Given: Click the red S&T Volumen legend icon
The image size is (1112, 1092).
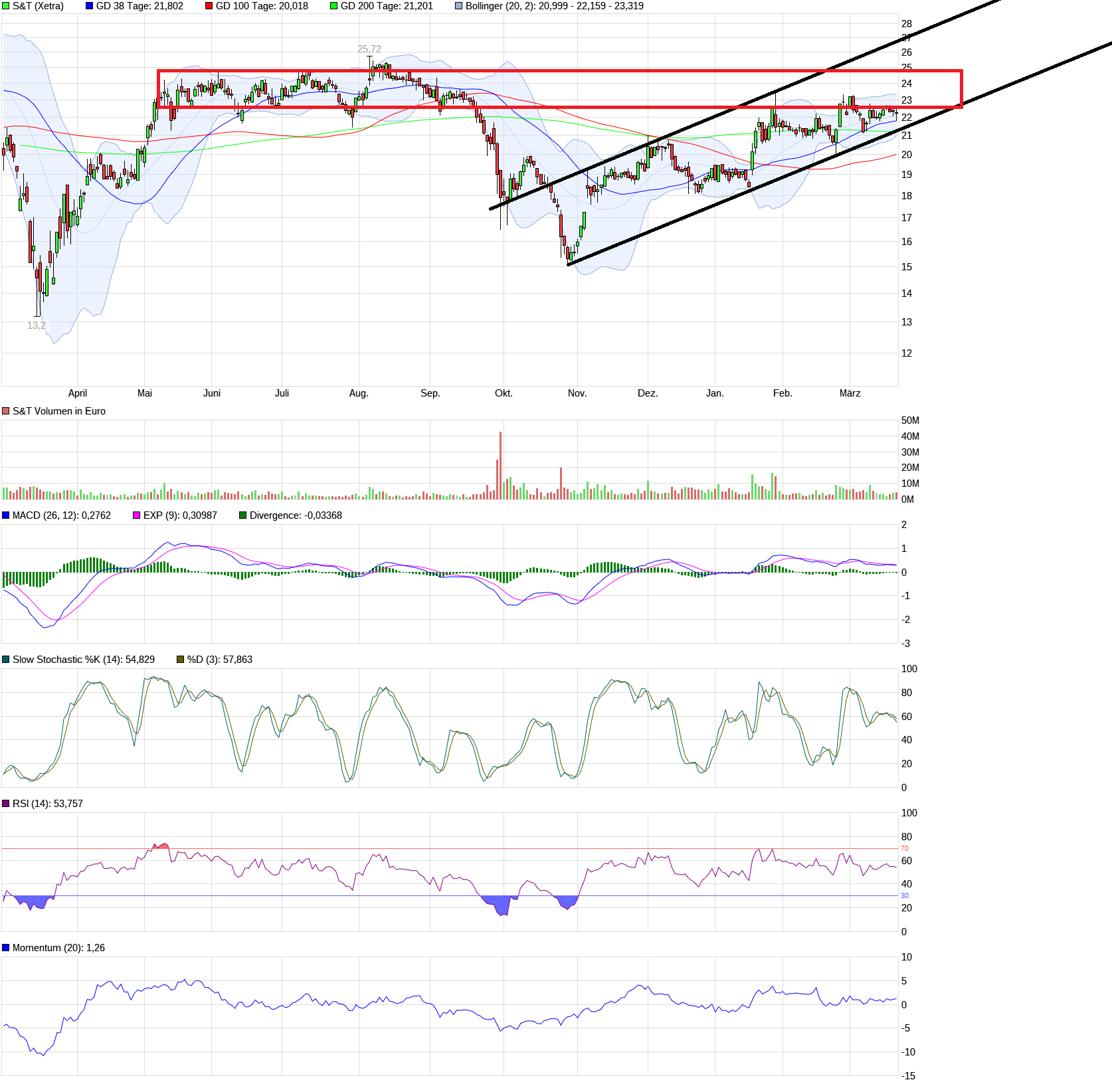Looking at the screenshot, I should [6, 410].
